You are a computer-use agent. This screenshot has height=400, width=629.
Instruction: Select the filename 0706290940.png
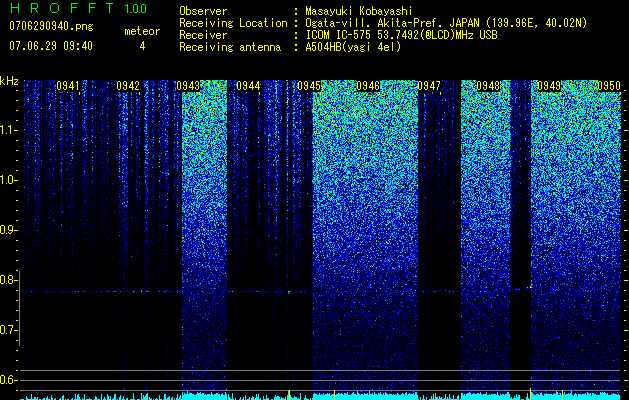tap(51, 26)
